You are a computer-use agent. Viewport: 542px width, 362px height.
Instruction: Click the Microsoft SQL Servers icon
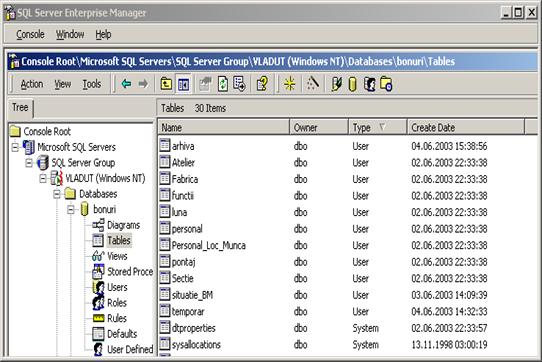tap(29, 147)
